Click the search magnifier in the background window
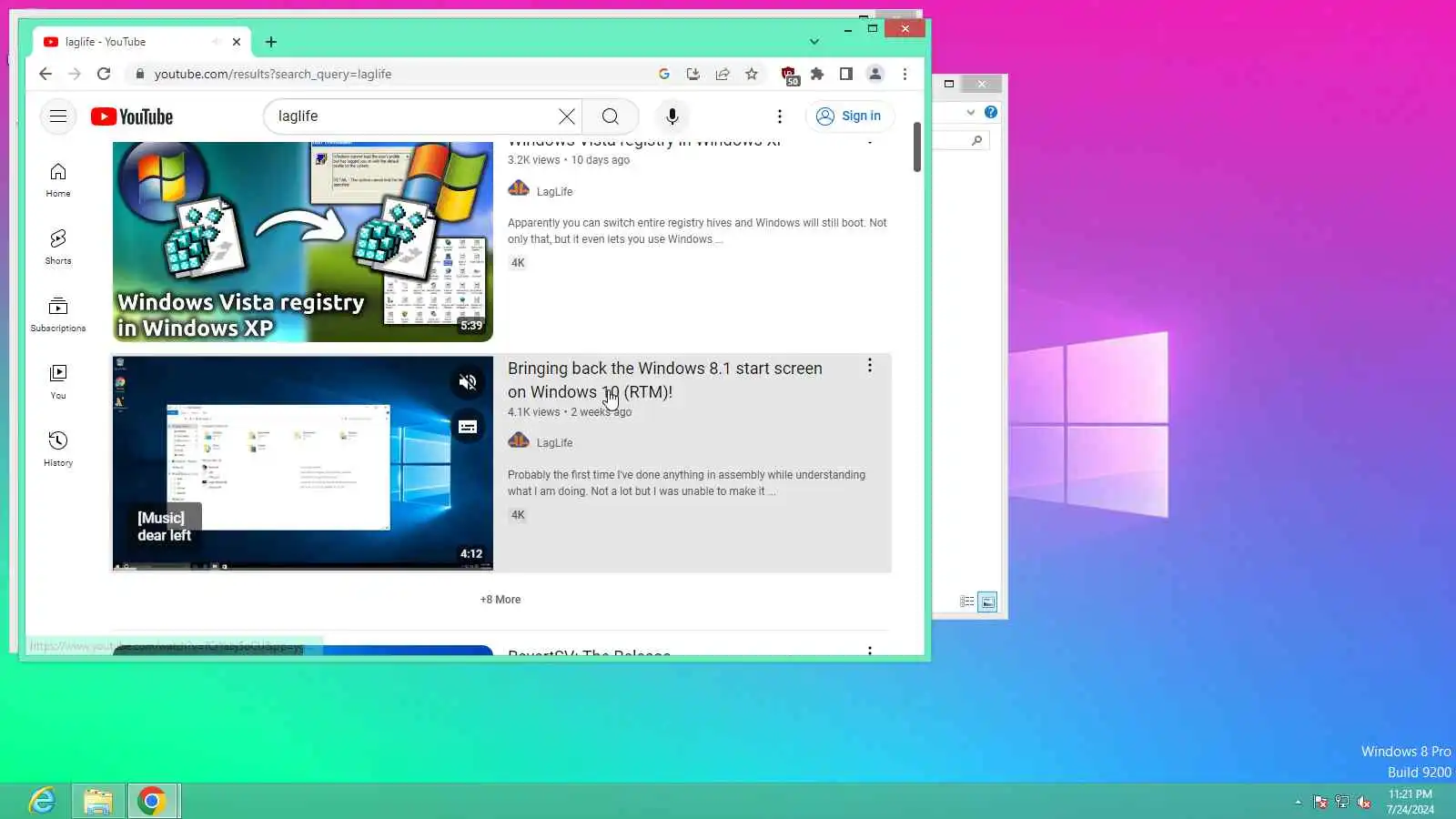The height and width of the screenshot is (819, 1456). pyautogui.click(x=976, y=141)
